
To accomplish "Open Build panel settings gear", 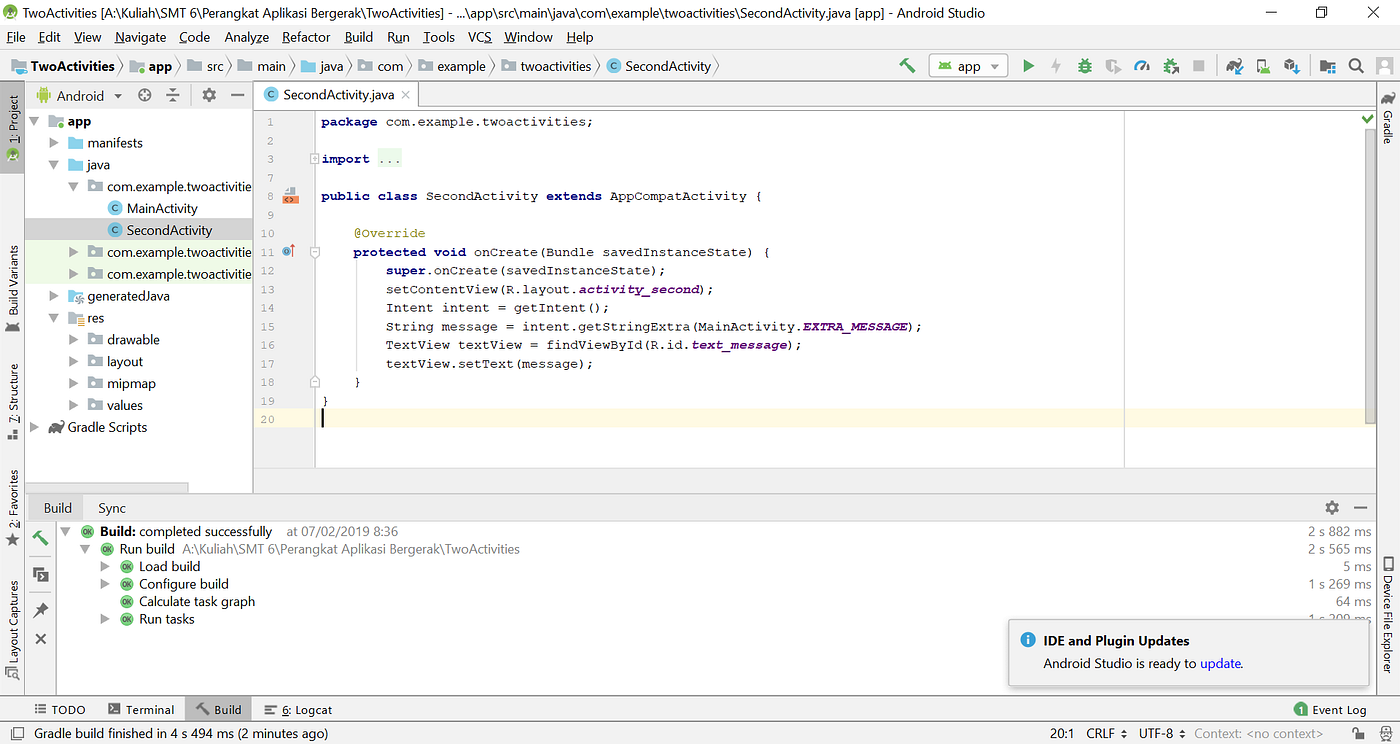I will pos(1332,508).
